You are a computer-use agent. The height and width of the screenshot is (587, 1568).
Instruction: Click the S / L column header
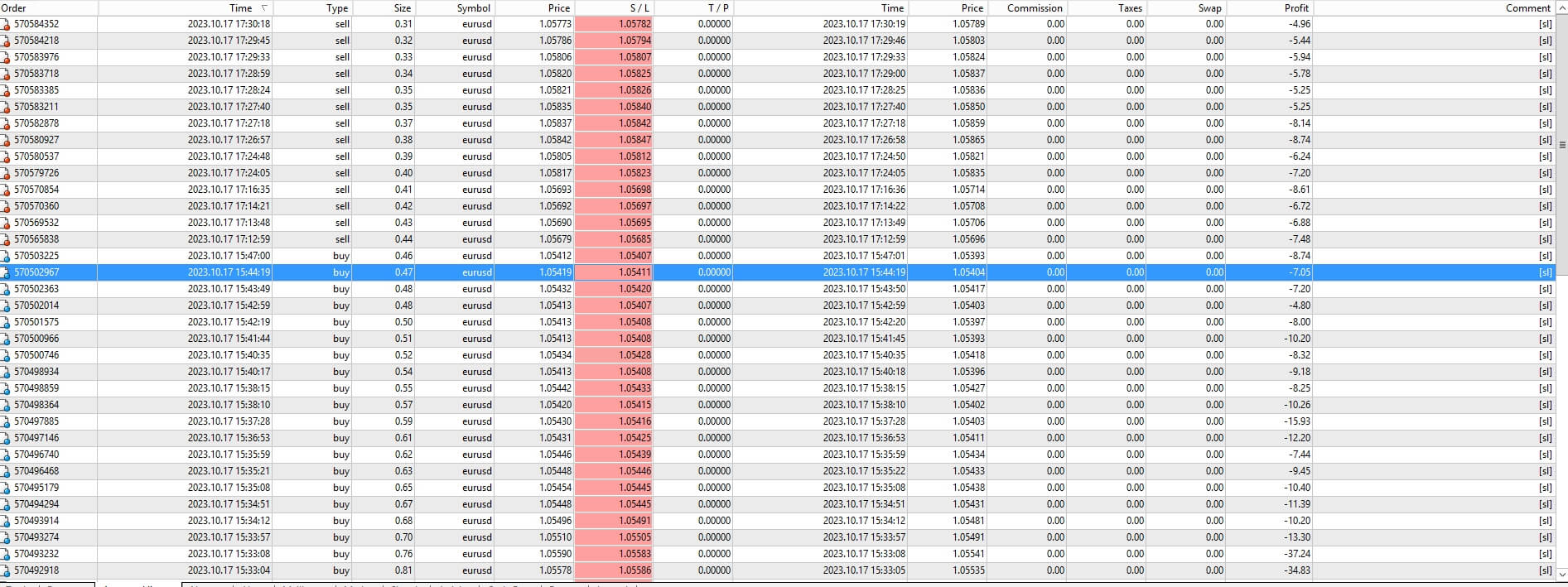[613, 7]
